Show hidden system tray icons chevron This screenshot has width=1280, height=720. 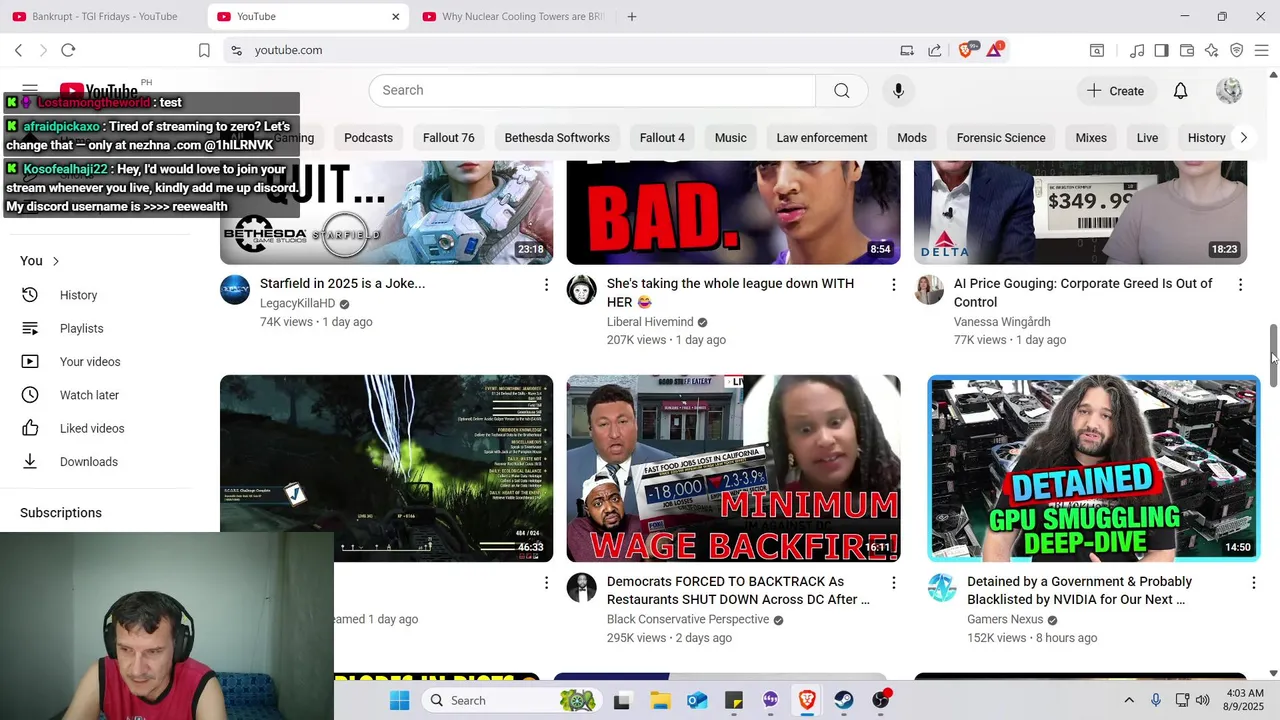pyautogui.click(x=1129, y=700)
